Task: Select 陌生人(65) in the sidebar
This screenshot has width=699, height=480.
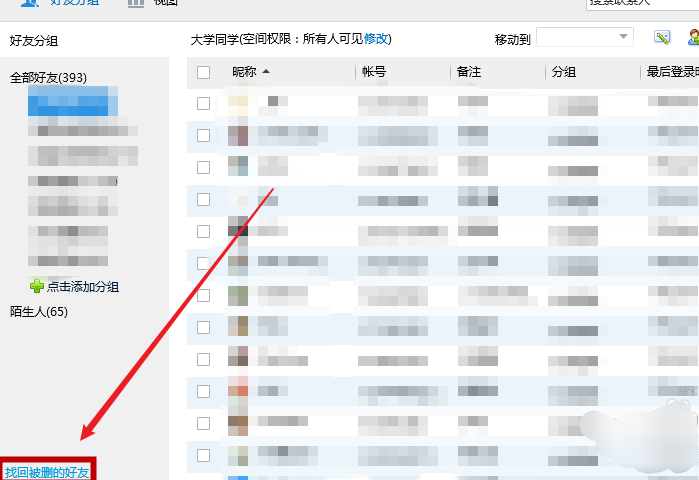Action: click(x=39, y=312)
